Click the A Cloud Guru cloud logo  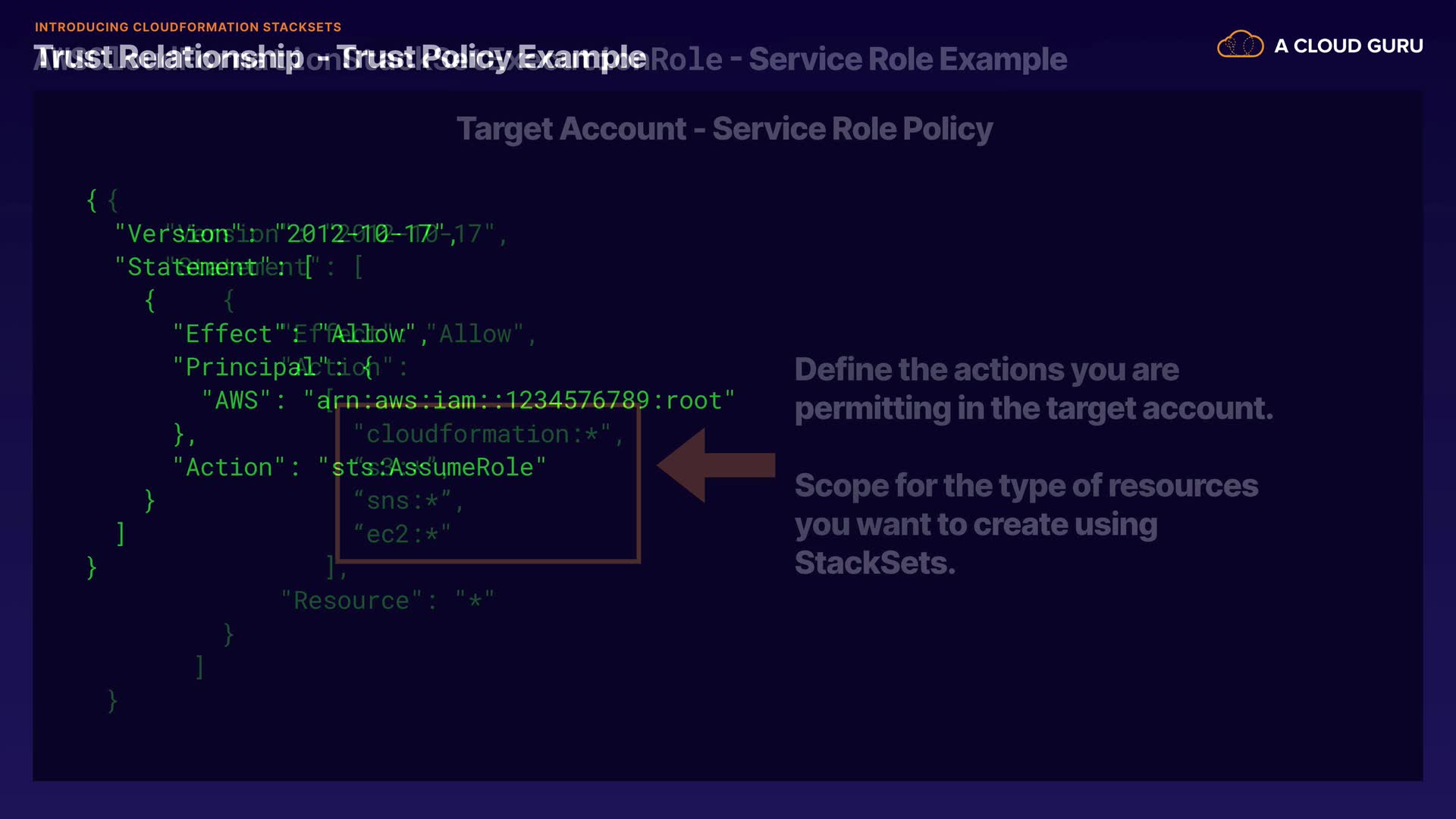tap(1240, 45)
